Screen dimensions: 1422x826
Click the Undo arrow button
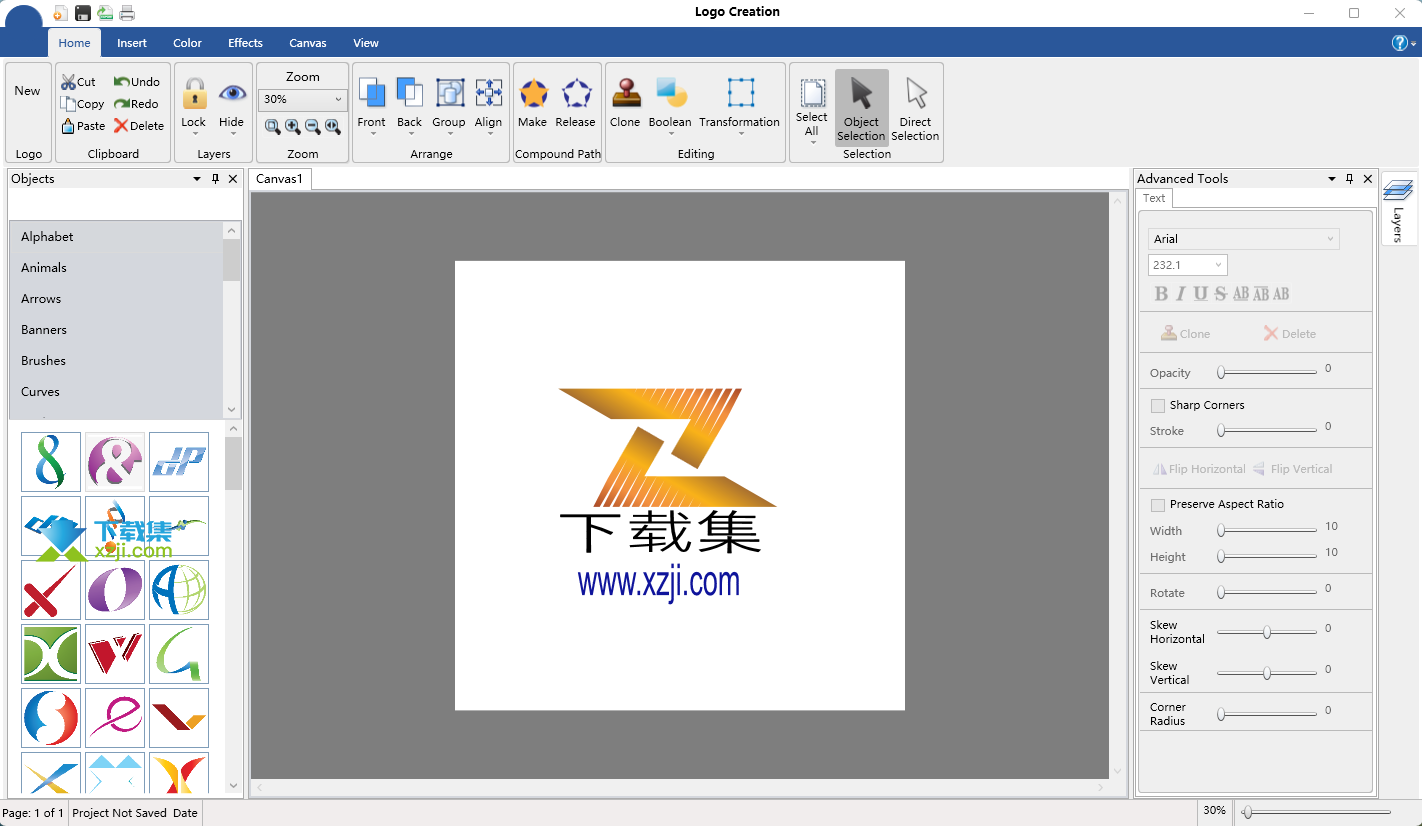137,82
